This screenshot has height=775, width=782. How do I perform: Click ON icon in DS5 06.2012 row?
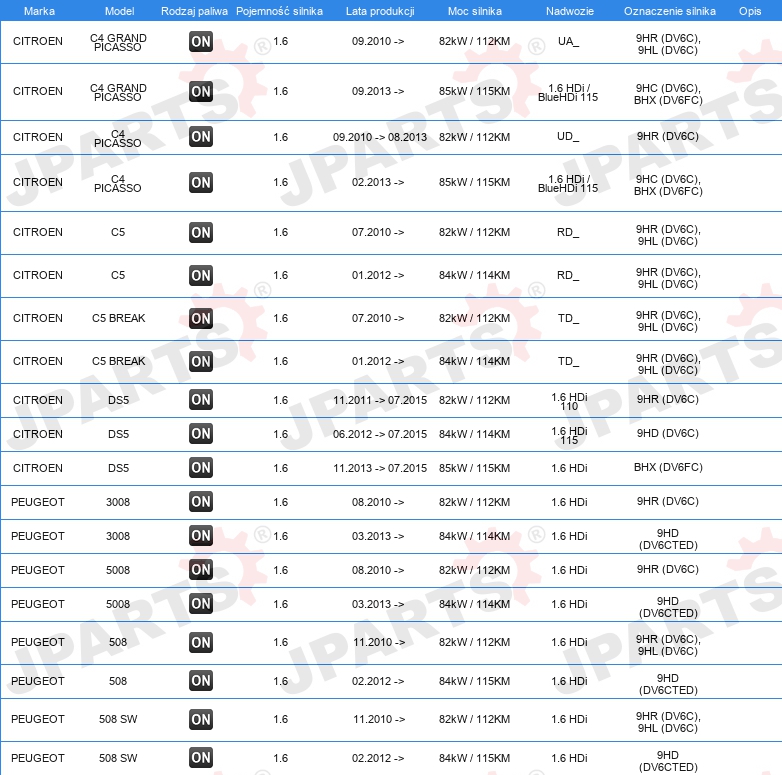pos(201,433)
